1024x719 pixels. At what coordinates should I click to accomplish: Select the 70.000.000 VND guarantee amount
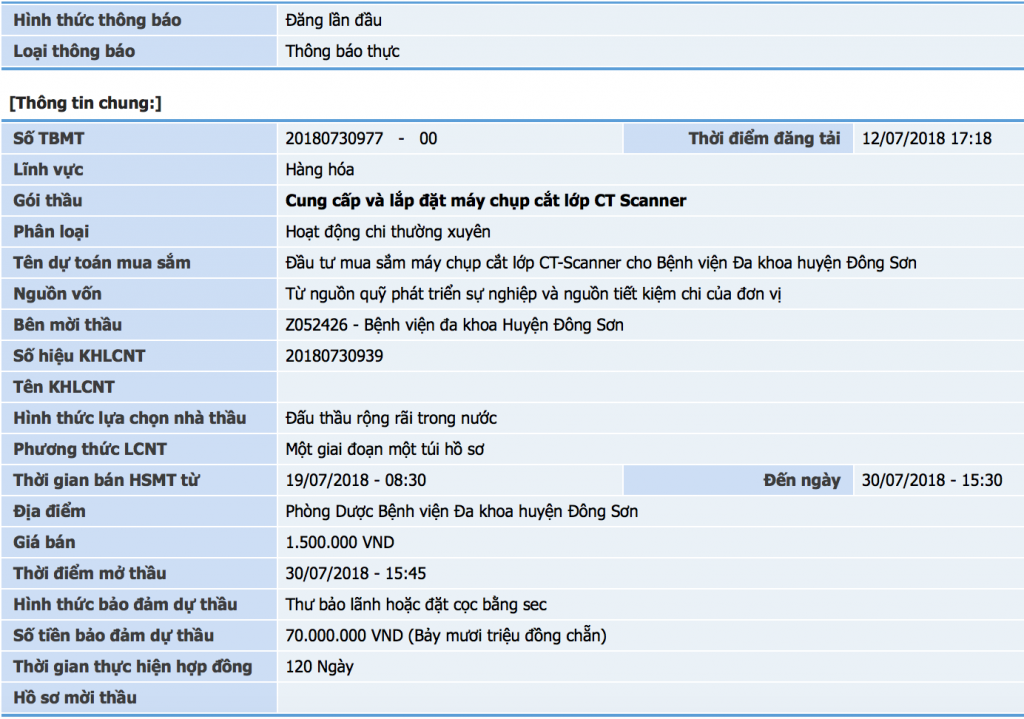(445, 635)
